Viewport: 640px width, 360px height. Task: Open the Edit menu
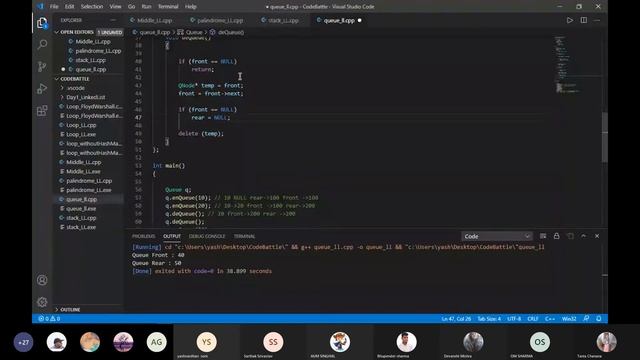[69, 7]
